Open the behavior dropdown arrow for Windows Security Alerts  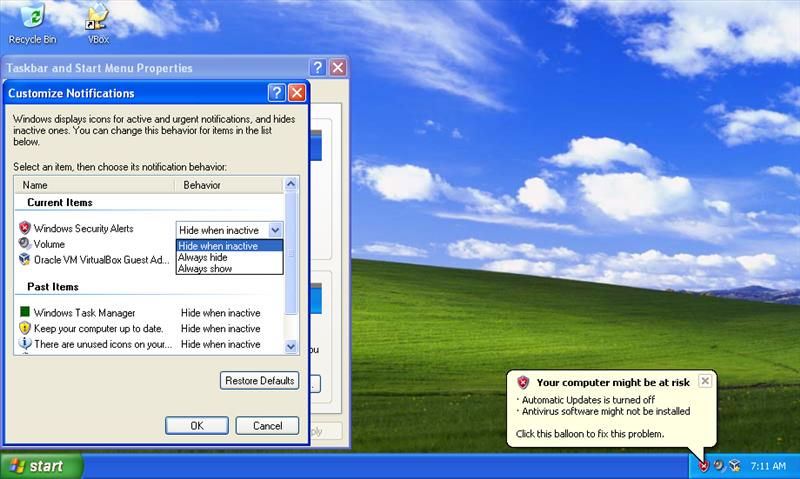[x=275, y=230]
